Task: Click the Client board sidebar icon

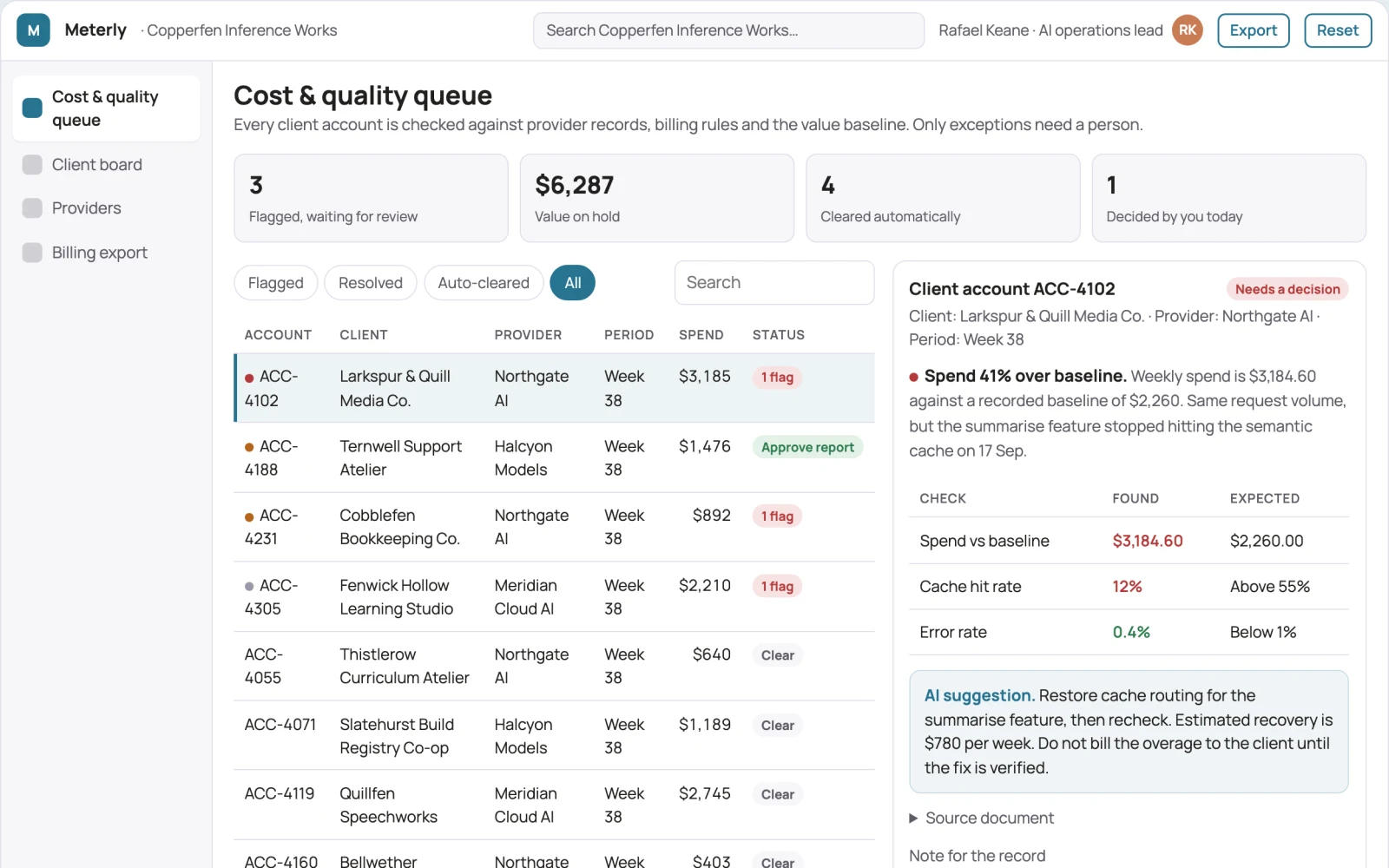Action: (32, 165)
